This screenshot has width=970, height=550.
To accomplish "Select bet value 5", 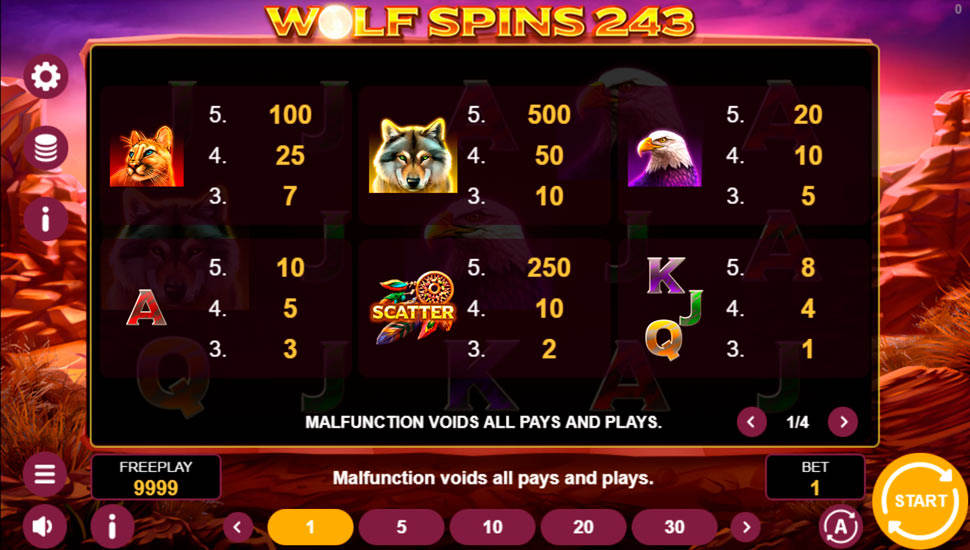I will click(x=401, y=527).
